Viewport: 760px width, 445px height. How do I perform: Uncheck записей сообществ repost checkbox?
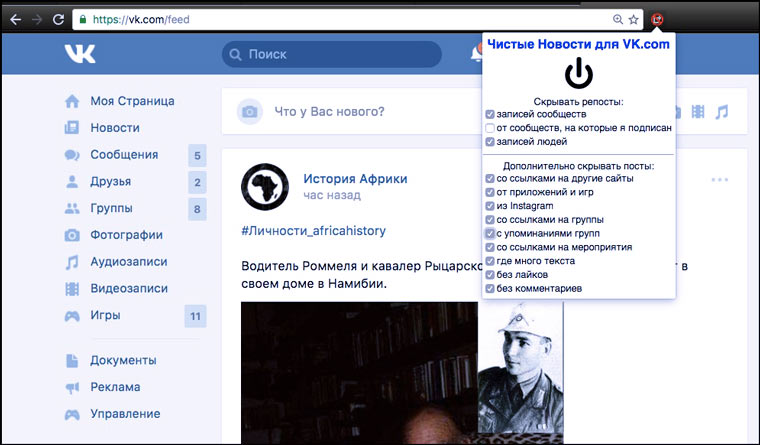[x=490, y=114]
